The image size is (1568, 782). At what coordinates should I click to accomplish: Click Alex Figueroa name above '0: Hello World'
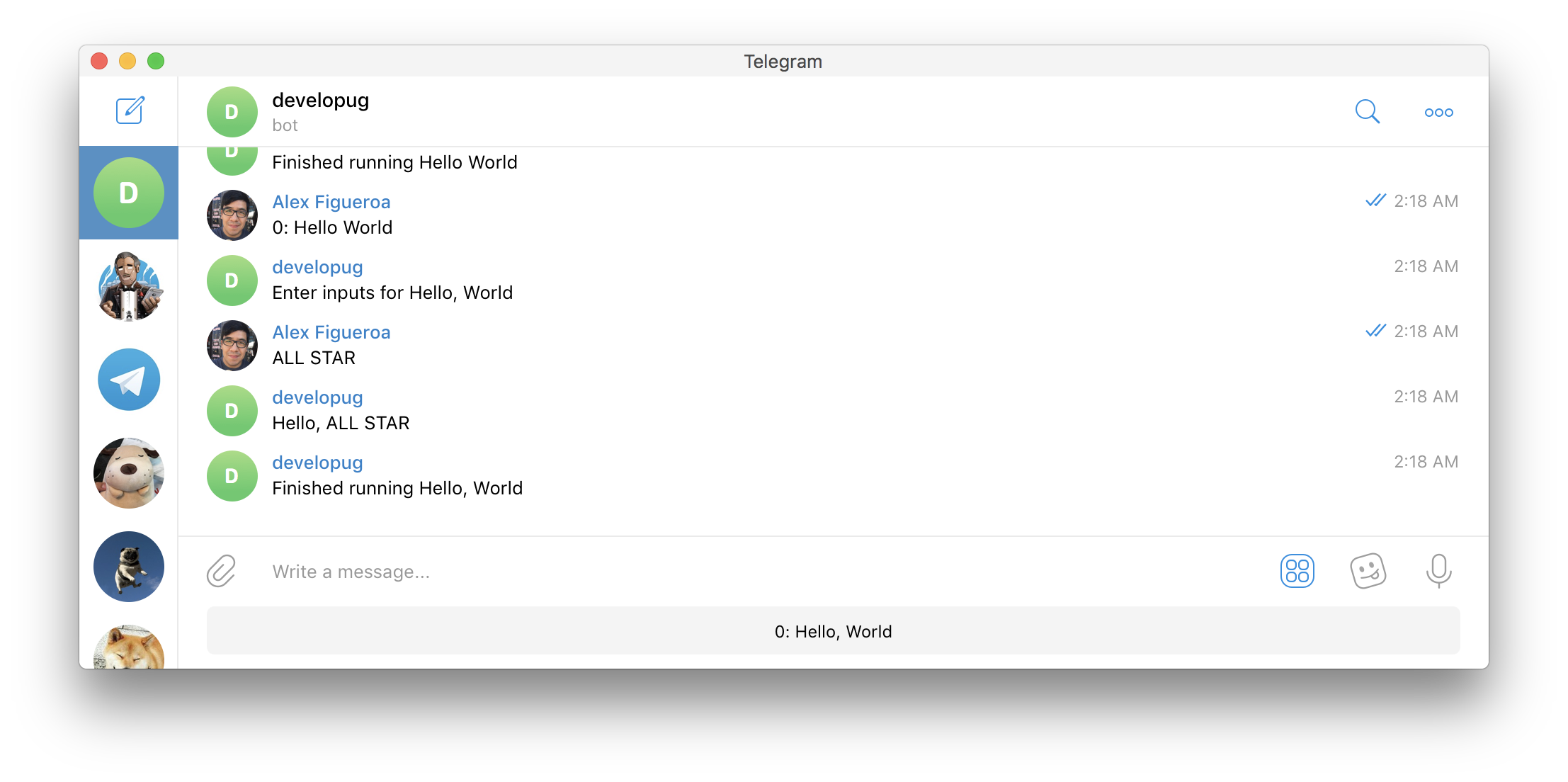(331, 202)
